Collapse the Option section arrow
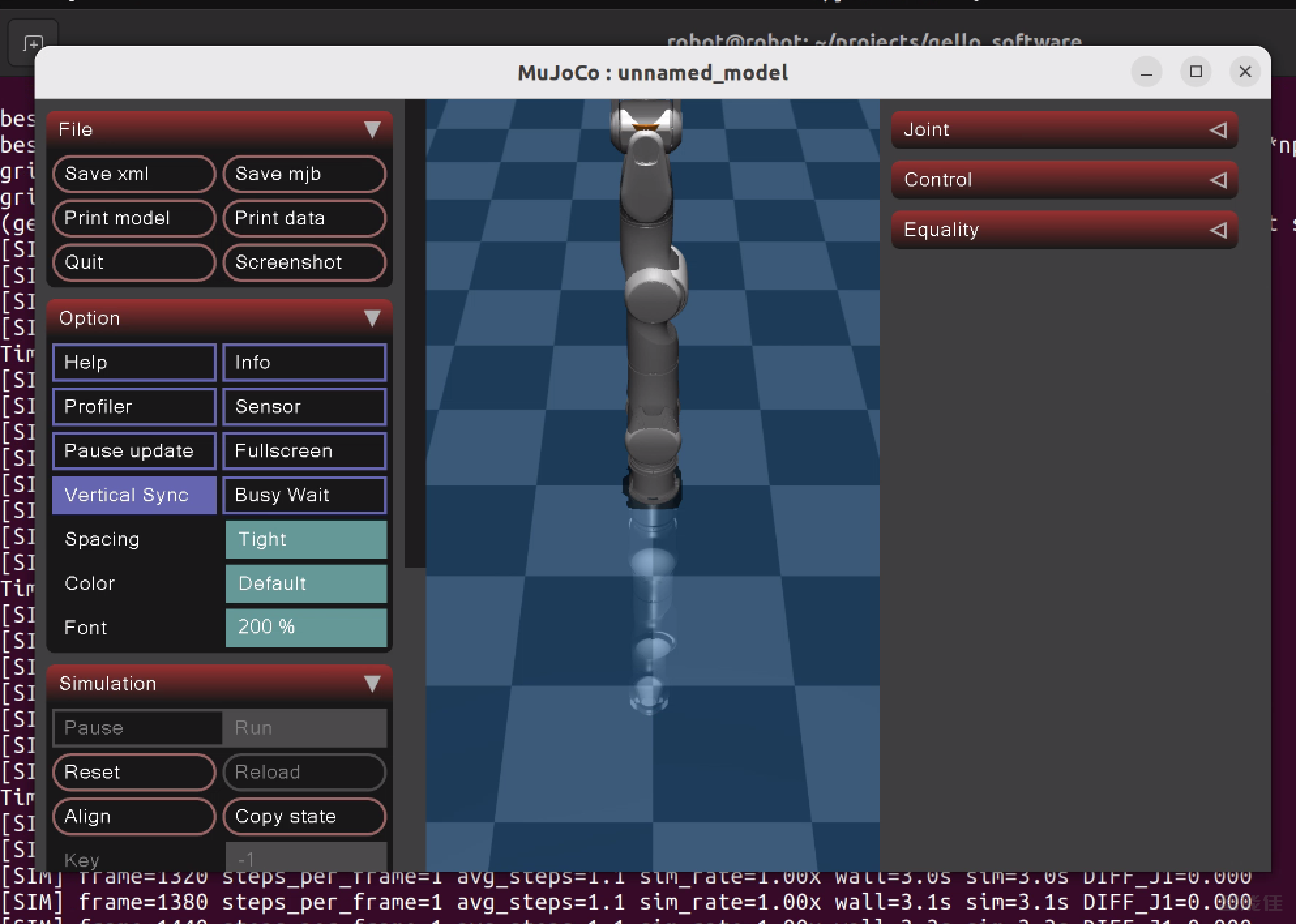Viewport: 1296px width, 924px height. click(x=372, y=318)
